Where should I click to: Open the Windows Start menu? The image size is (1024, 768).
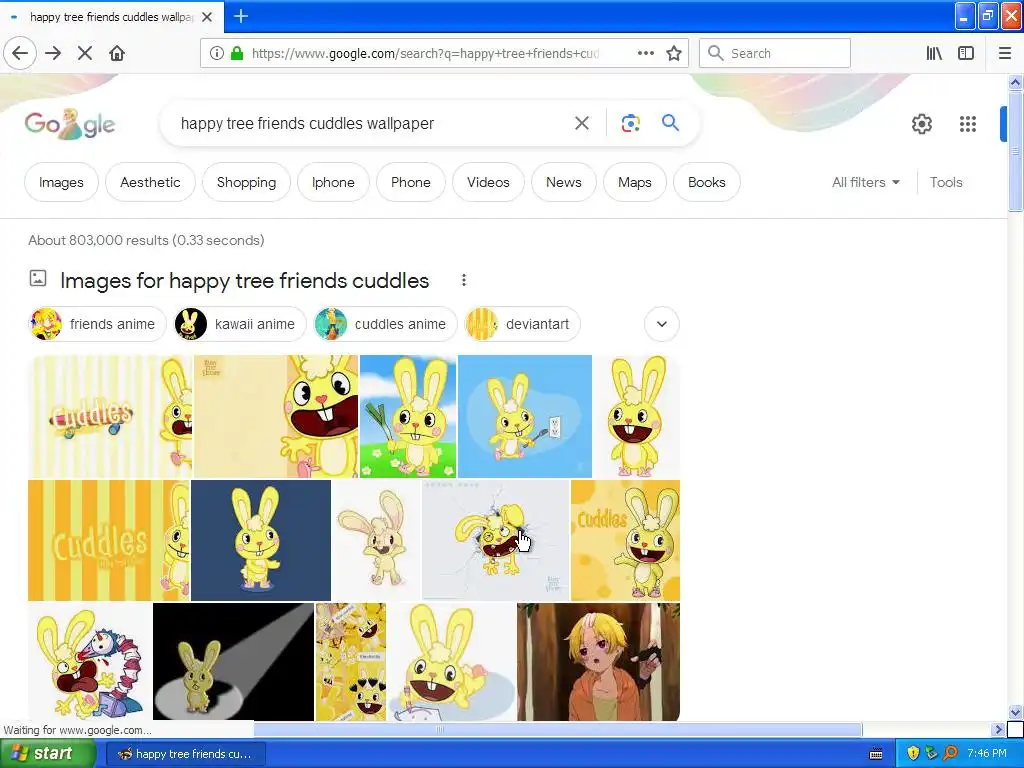[47, 754]
